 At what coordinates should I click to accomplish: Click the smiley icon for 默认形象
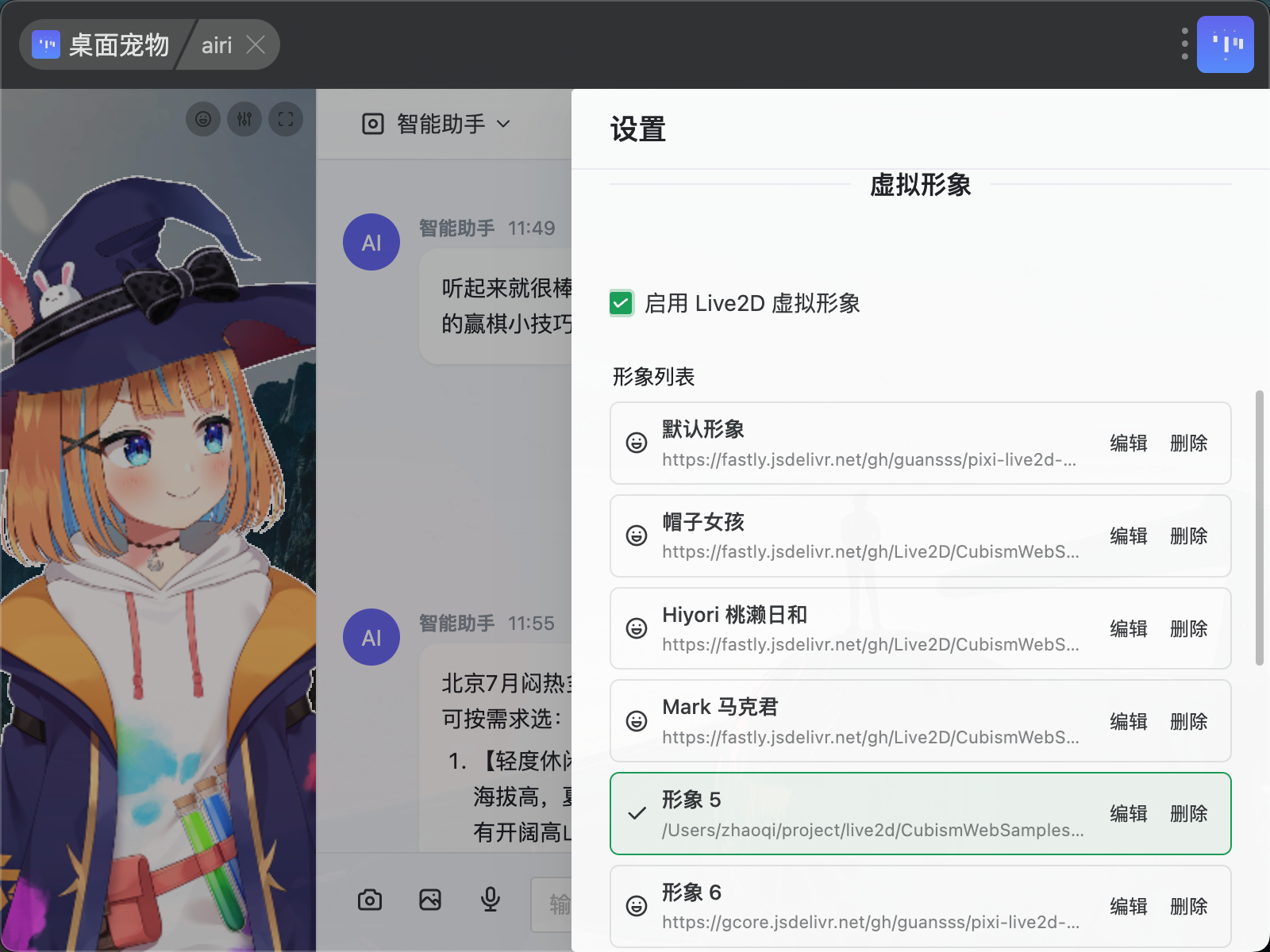click(637, 443)
